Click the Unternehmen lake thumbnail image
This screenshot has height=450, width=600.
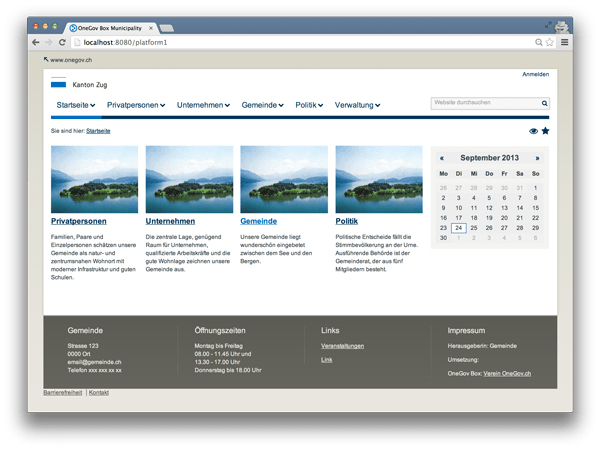click(x=189, y=179)
